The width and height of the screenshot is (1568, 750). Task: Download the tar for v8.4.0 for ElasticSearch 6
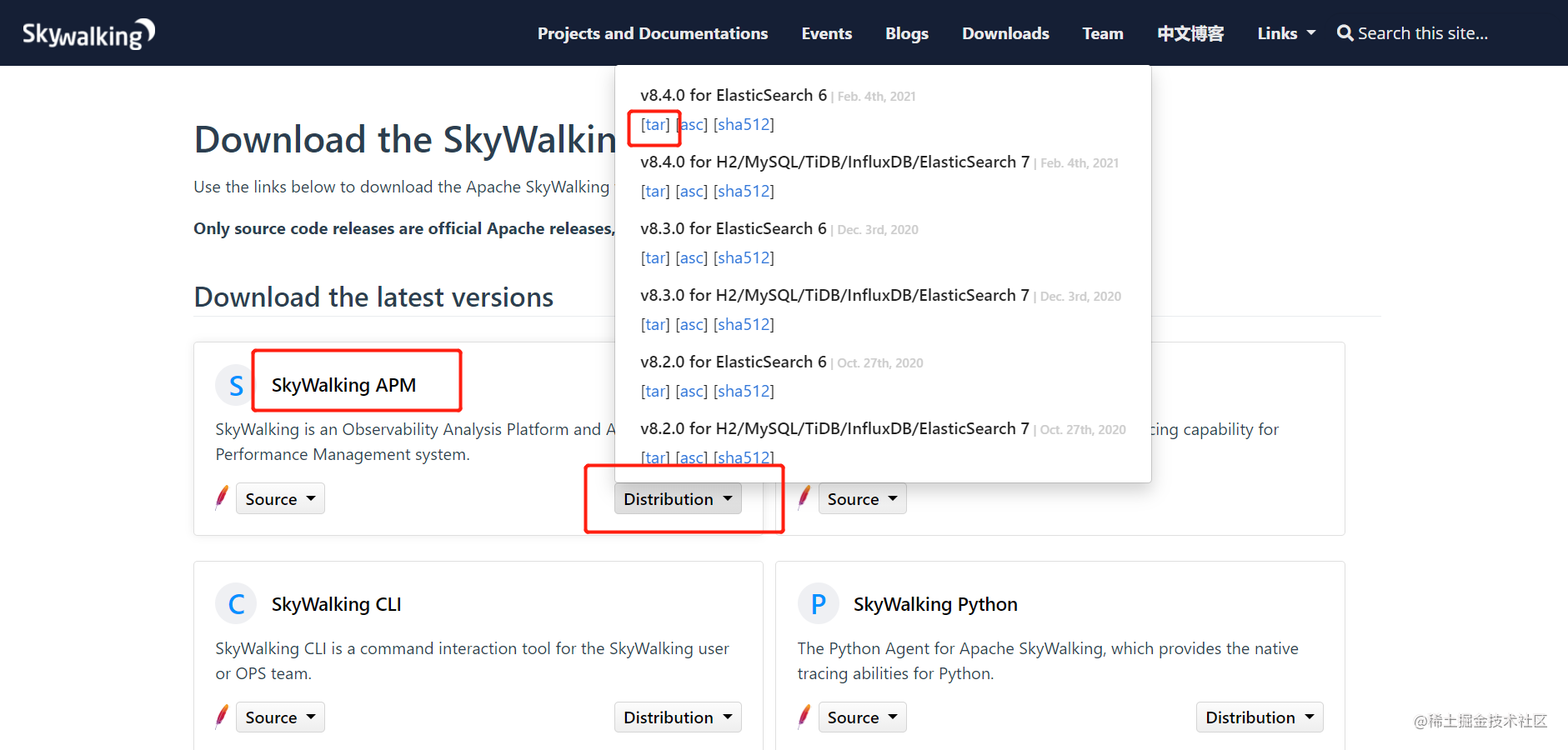click(654, 124)
